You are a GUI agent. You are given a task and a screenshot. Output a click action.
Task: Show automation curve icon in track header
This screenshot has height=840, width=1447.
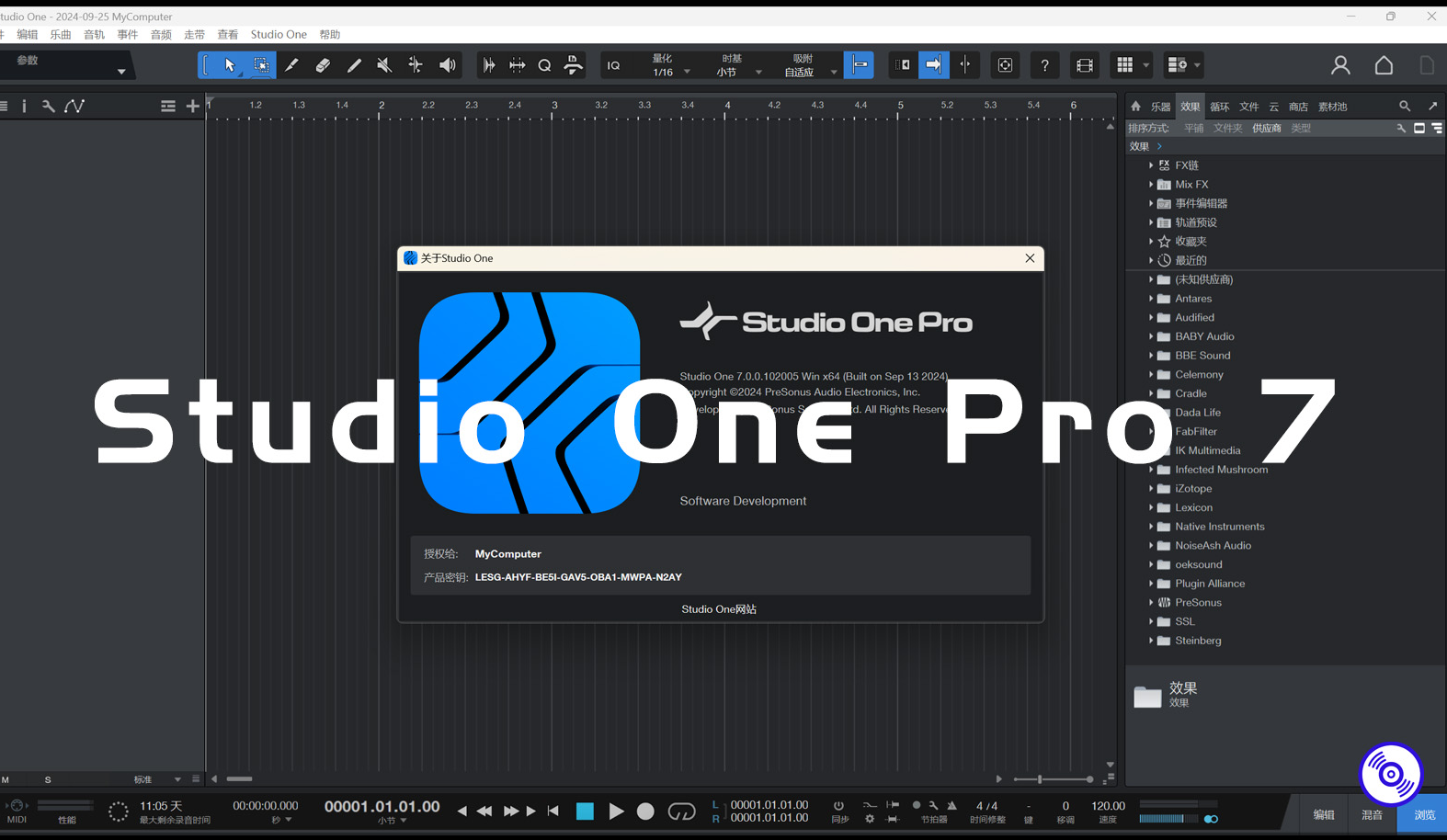(x=74, y=107)
